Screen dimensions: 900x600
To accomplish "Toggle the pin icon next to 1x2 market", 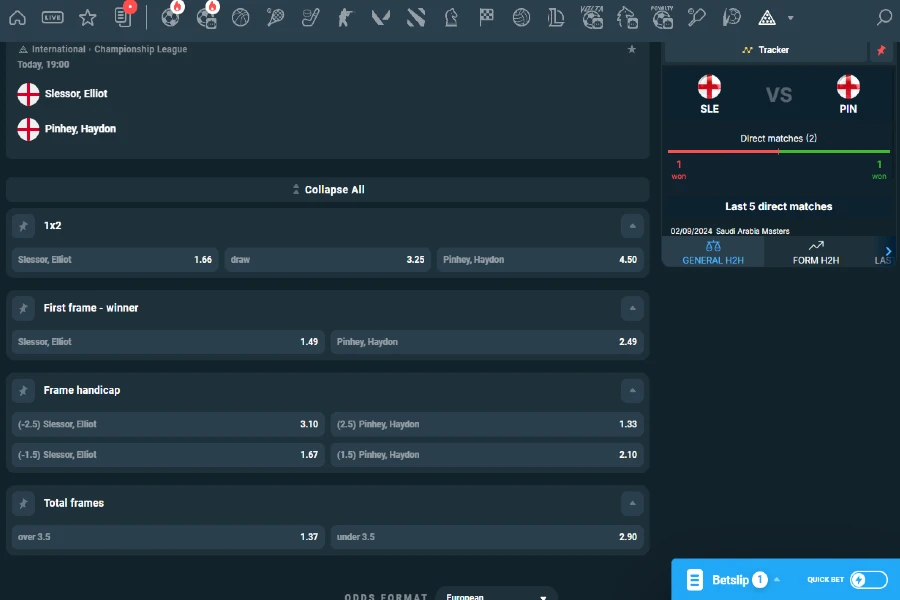I will (x=23, y=226).
